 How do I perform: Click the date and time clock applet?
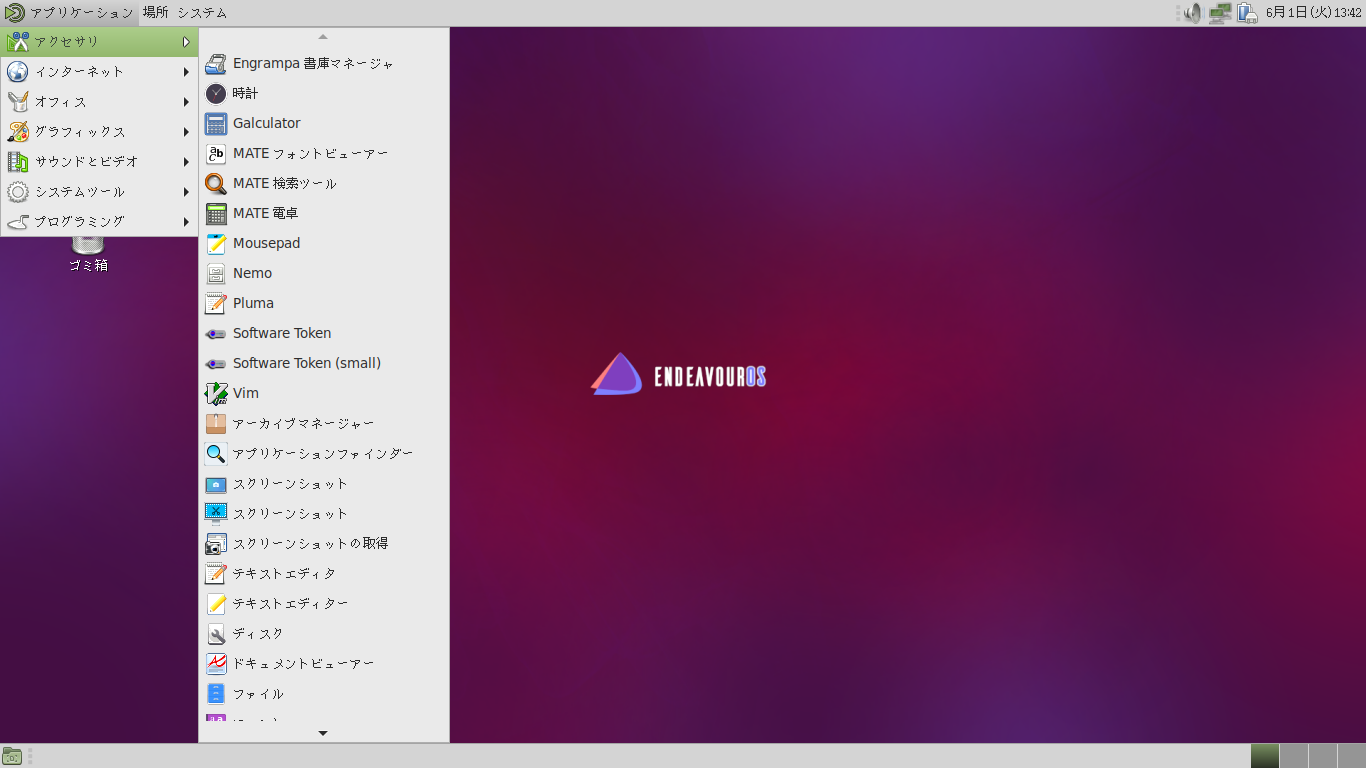[x=1313, y=13]
